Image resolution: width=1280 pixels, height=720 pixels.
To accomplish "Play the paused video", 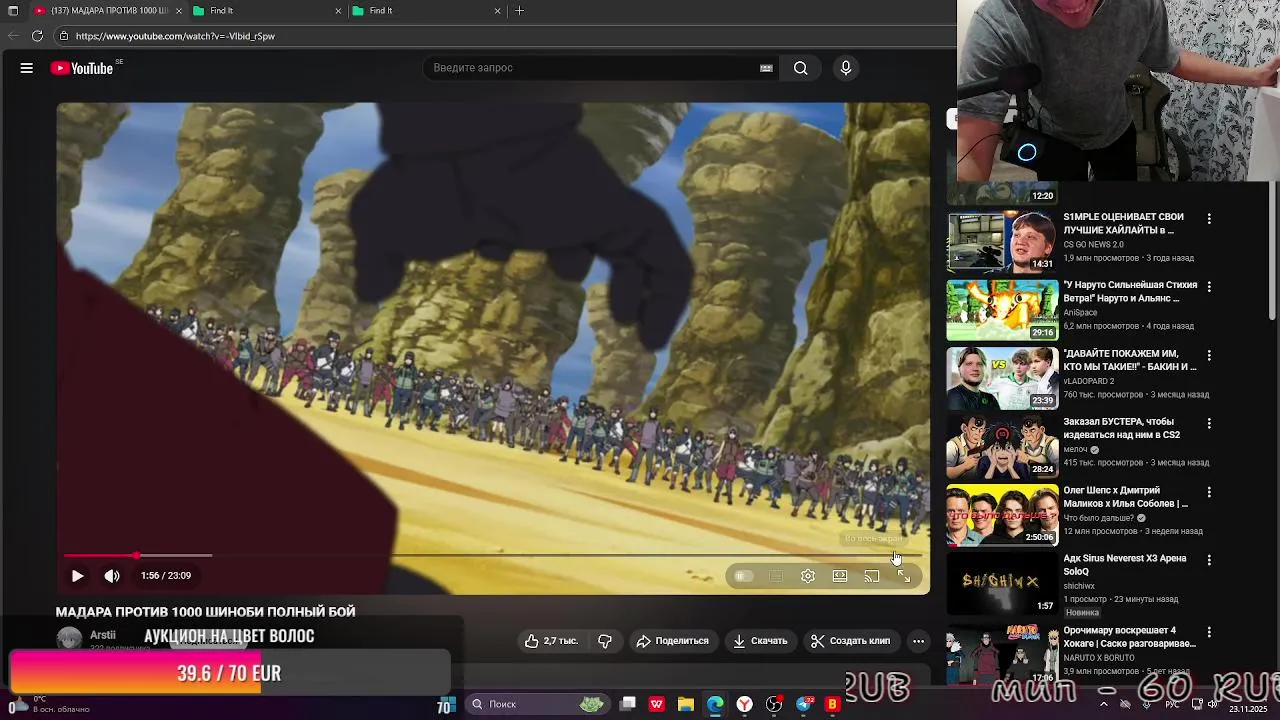I will (x=77, y=576).
